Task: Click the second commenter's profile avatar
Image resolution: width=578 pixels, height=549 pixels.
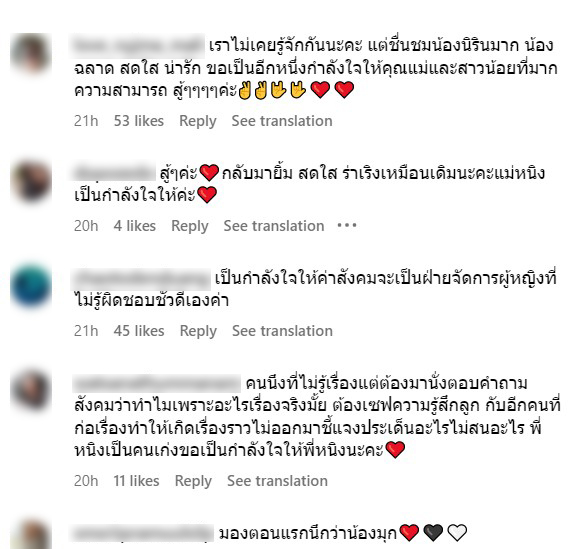Action: [x=31, y=181]
